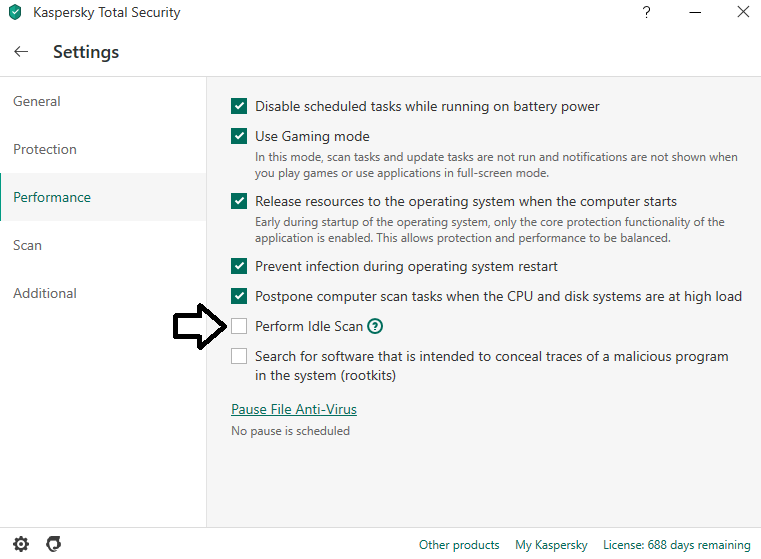Toggle the Use Gaming mode checkbox
761x559 pixels.
[239, 136]
